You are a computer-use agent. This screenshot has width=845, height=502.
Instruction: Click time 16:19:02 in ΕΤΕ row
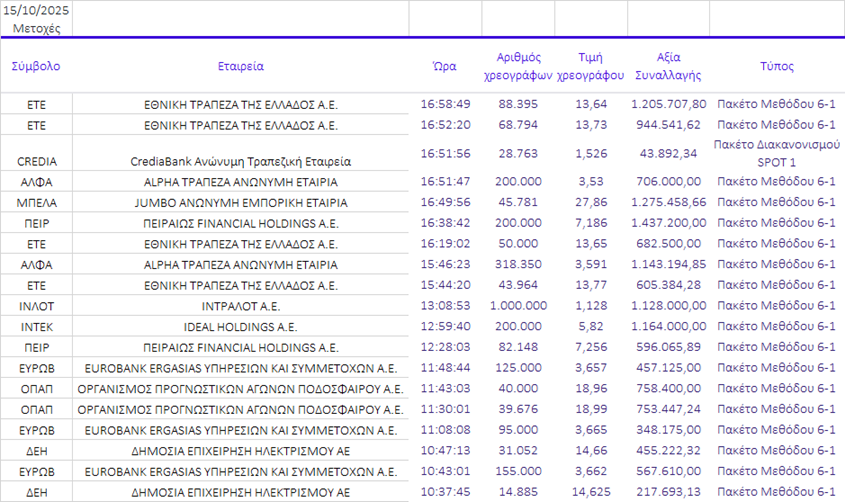point(445,243)
